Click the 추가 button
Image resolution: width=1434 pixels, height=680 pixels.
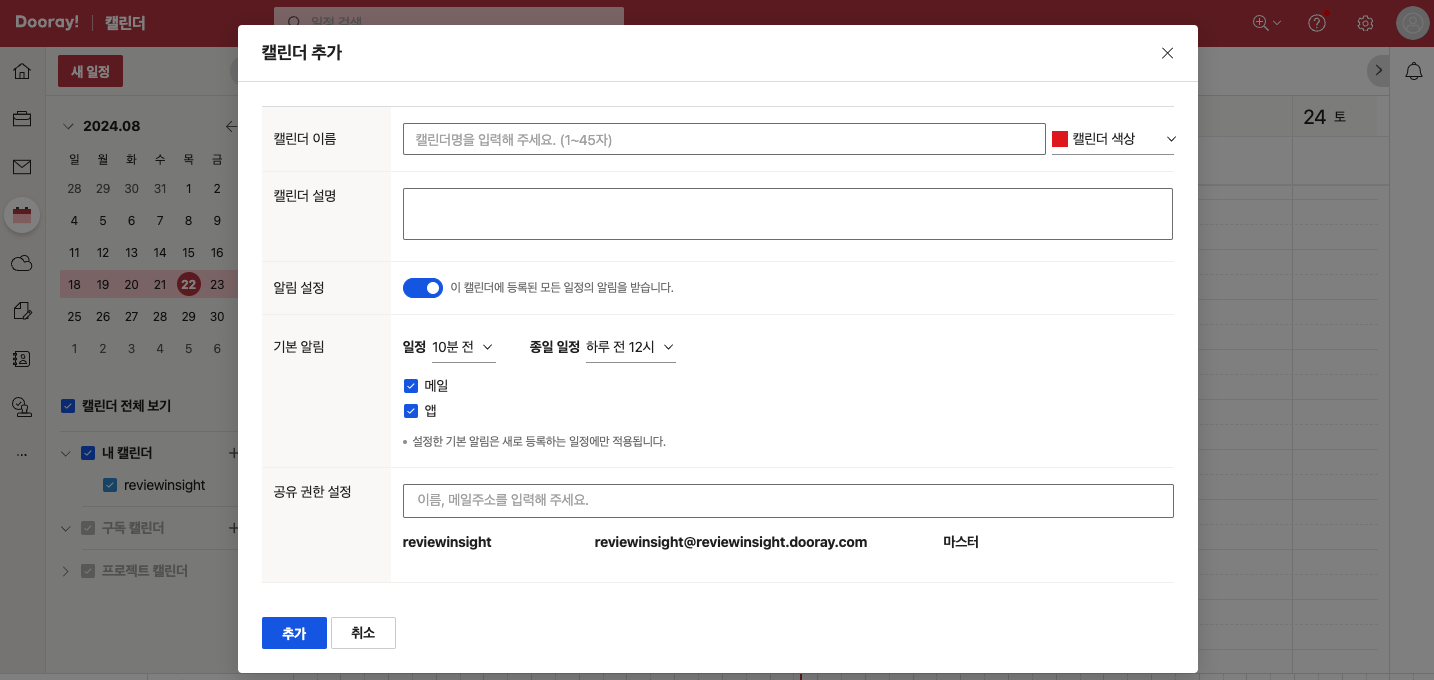click(x=294, y=633)
